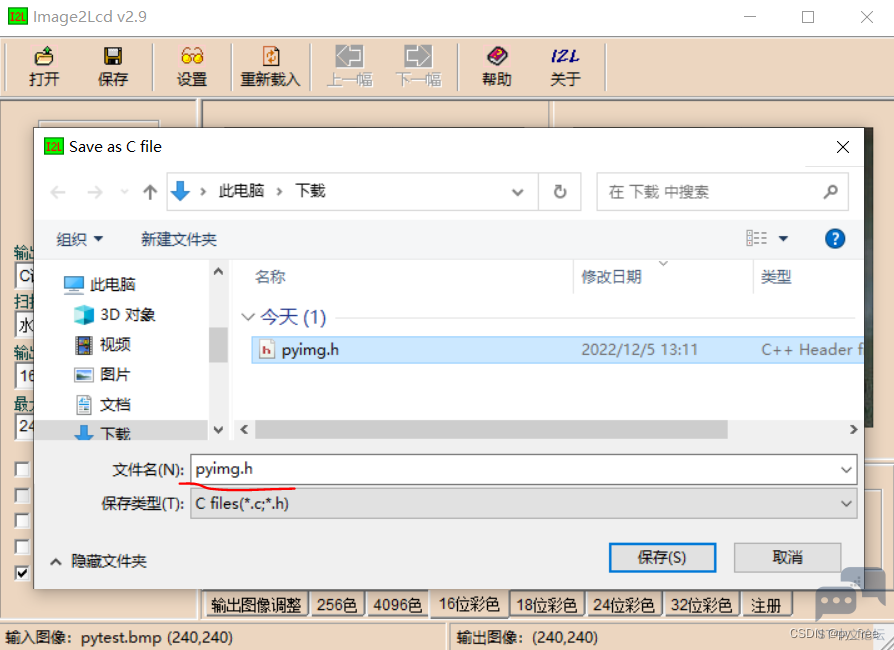This screenshot has width=894, height=650.
Task: Open the address bar history dropdown
Action: (x=517, y=192)
